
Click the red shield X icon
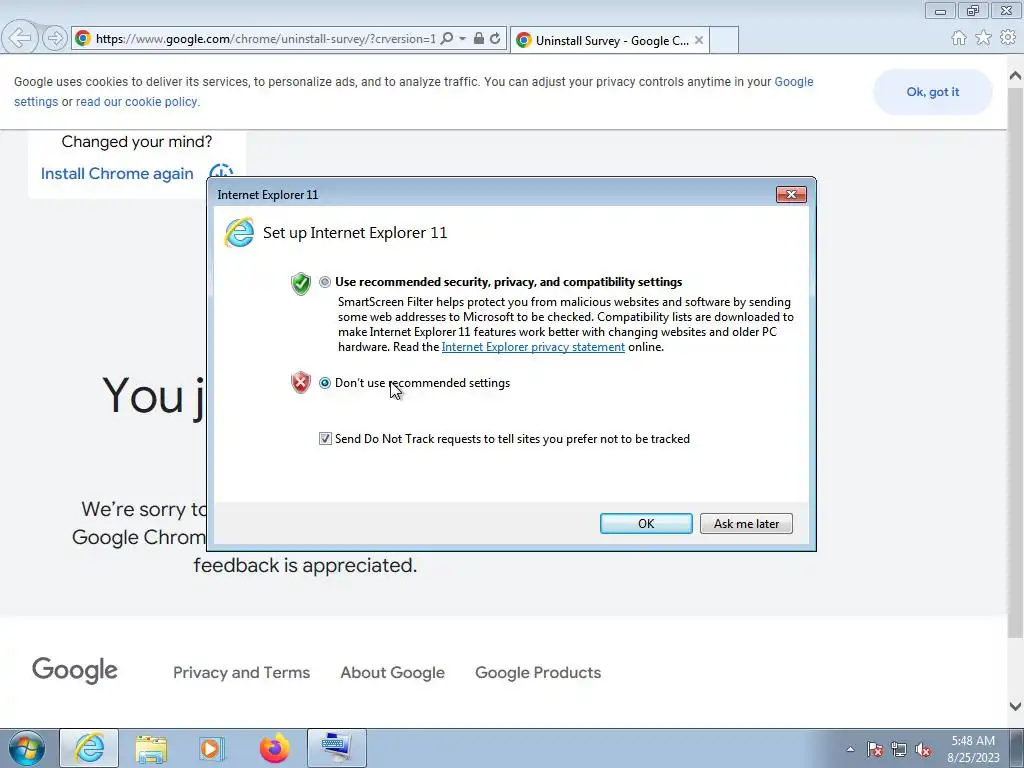point(300,383)
